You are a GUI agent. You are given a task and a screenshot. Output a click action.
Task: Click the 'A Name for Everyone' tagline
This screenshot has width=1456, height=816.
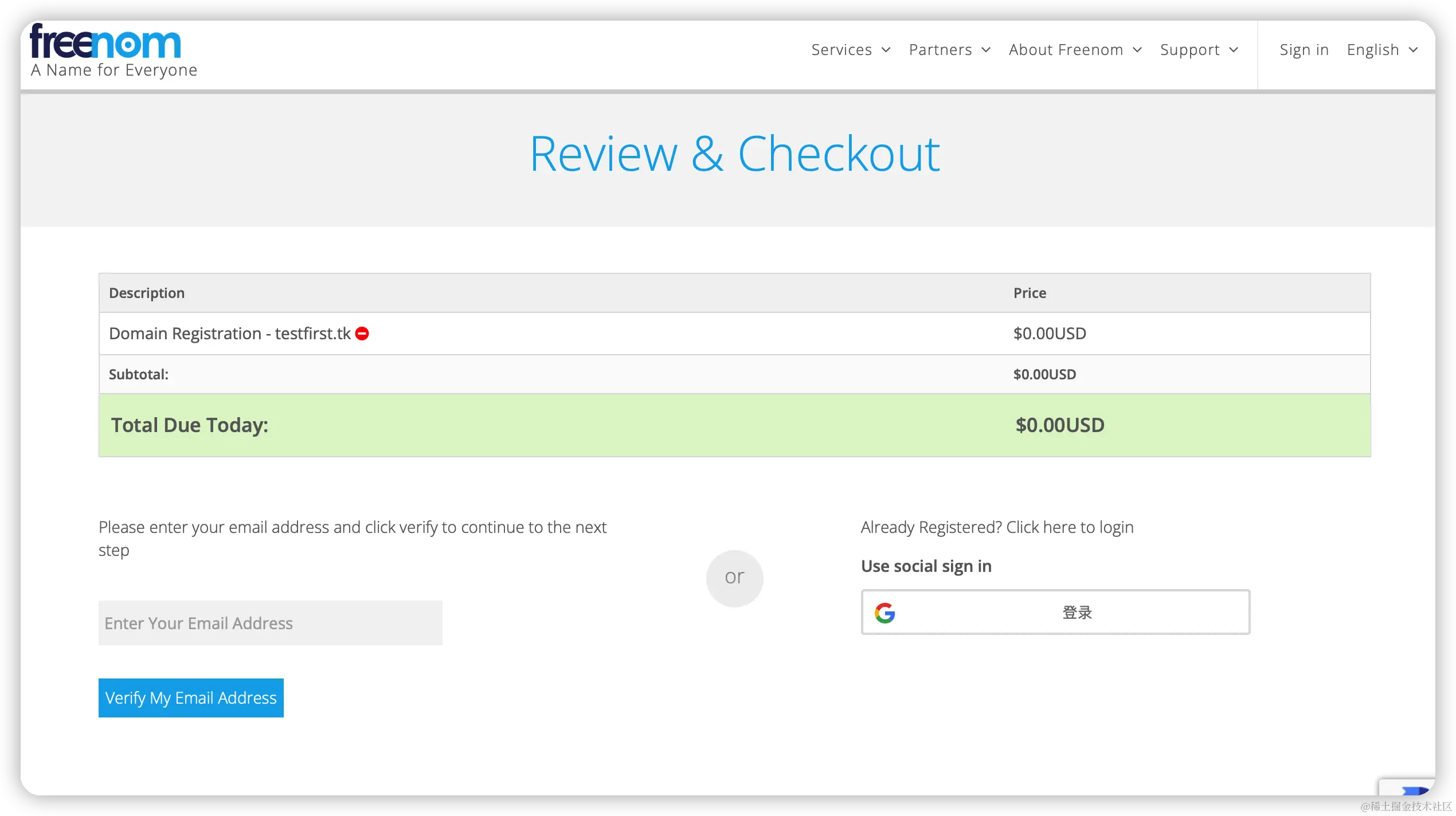tap(114, 70)
